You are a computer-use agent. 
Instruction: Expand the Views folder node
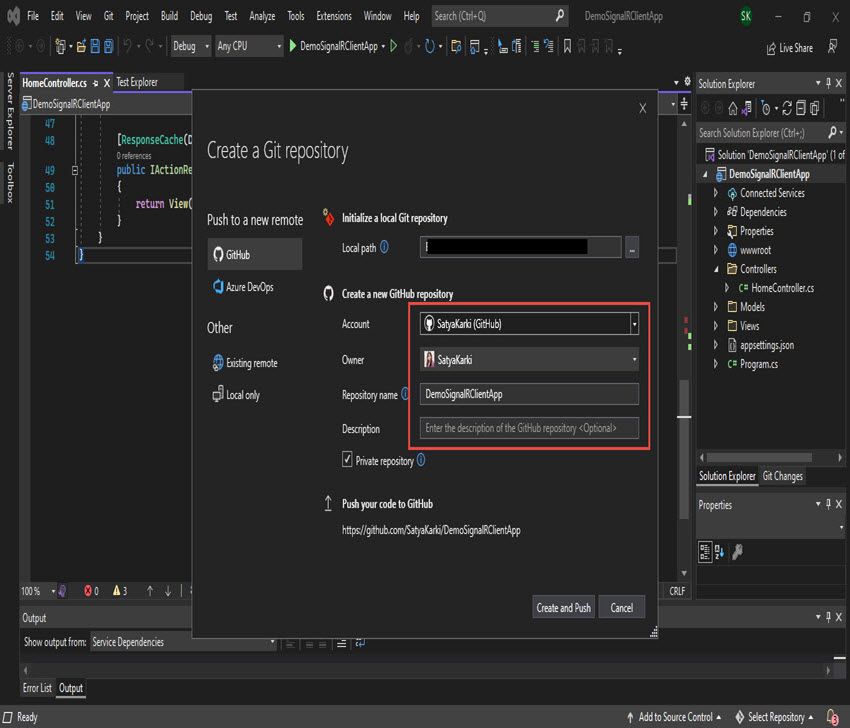[716, 326]
